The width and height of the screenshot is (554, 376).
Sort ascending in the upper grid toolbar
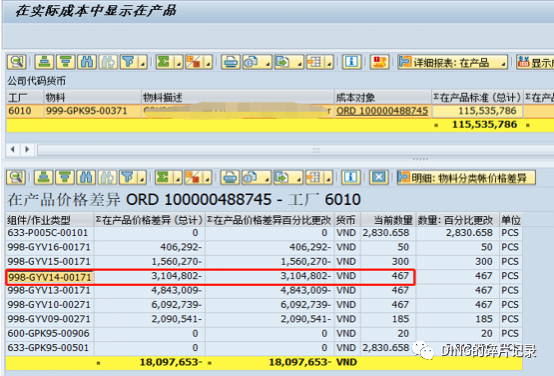[x=44, y=62]
